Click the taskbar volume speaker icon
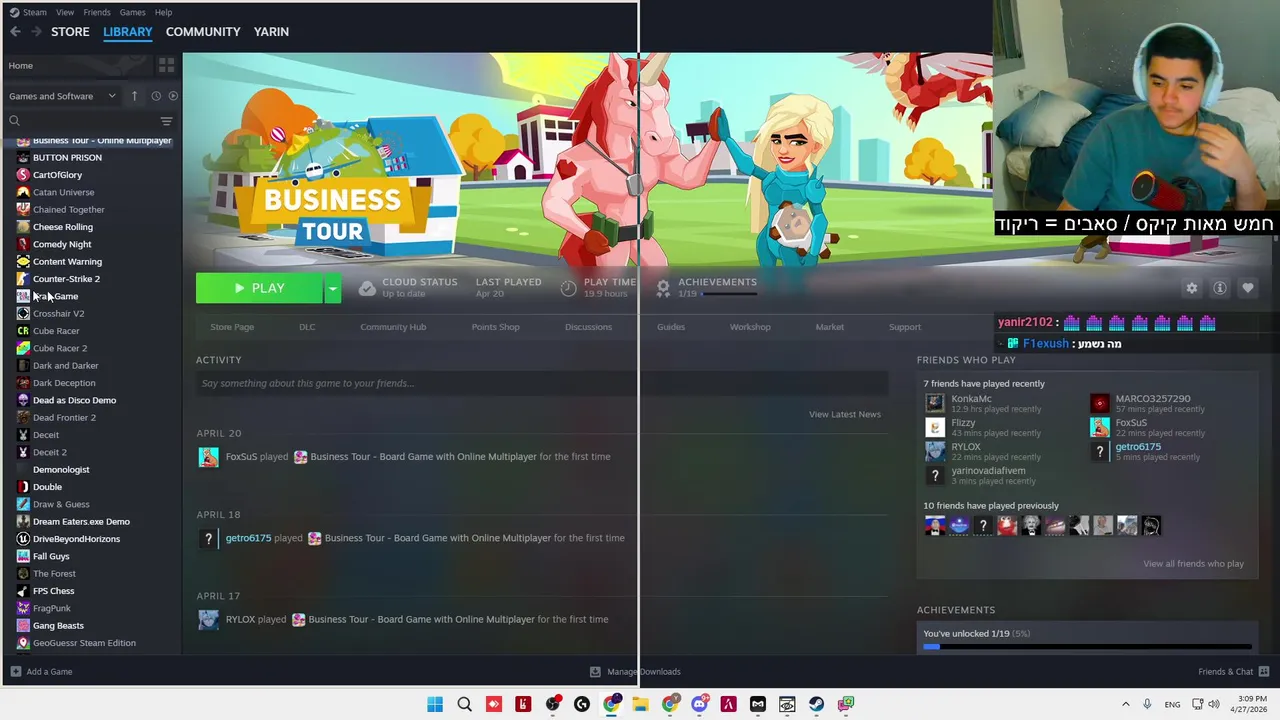This screenshot has height=720, width=1280. (1214, 704)
